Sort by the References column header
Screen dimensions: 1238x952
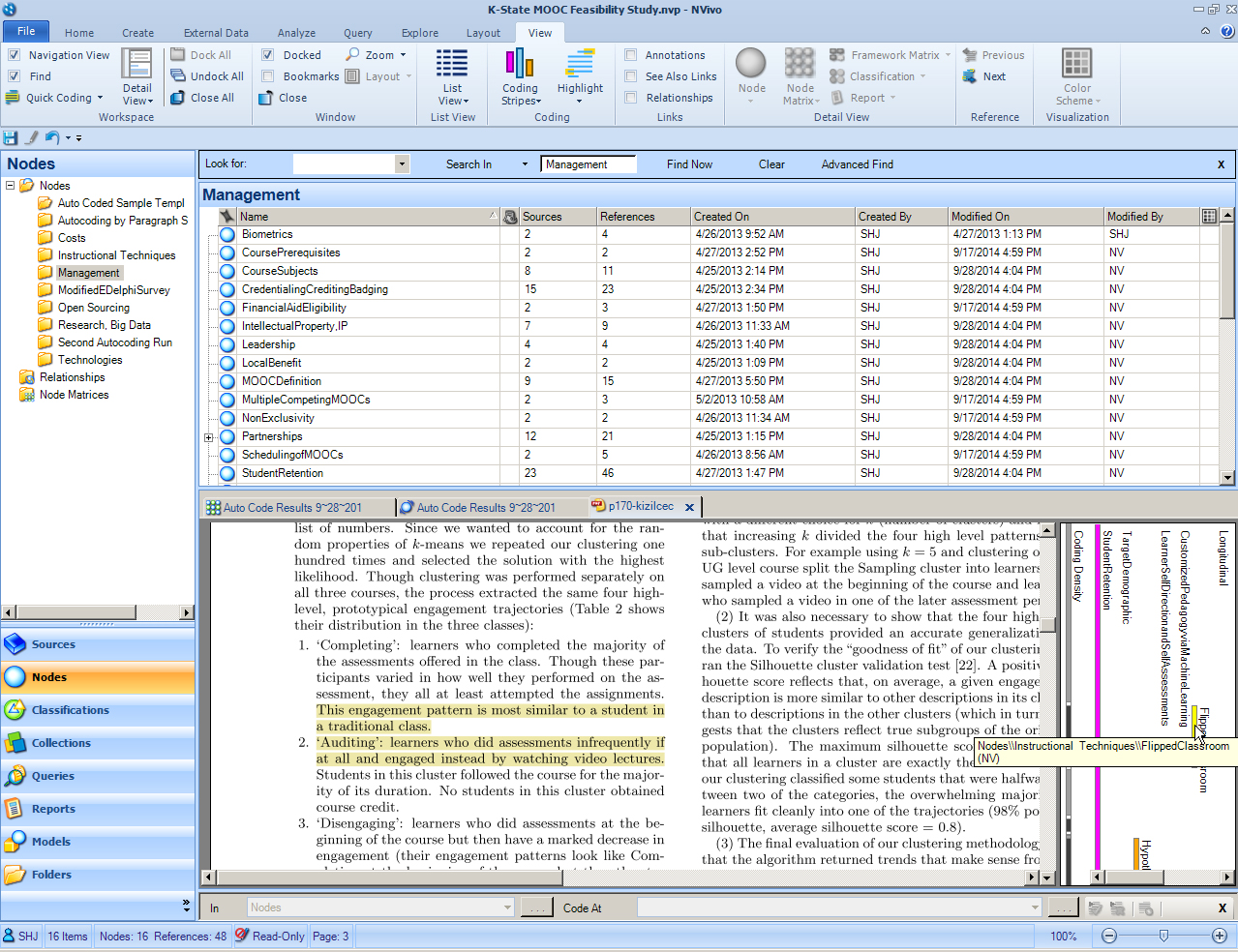pos(643,217)
